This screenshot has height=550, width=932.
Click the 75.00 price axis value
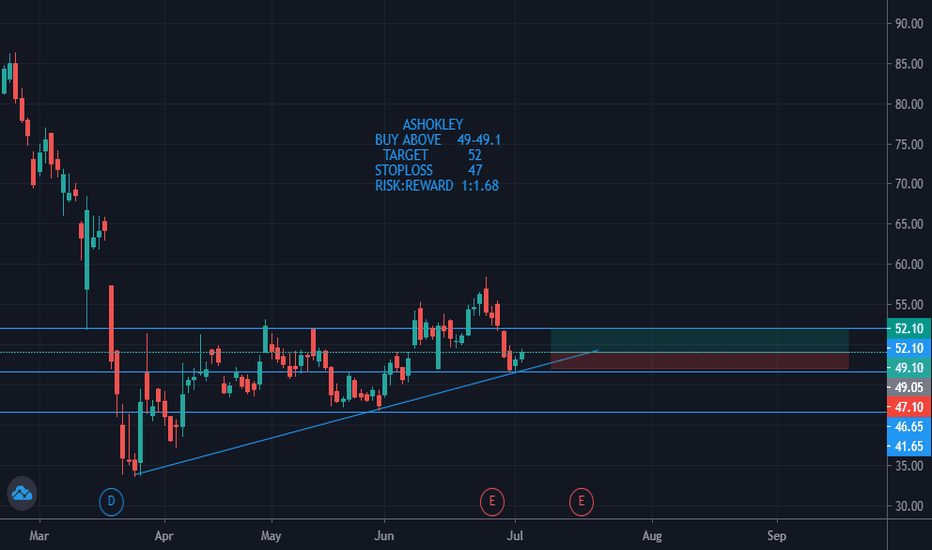(x=909, y=144)
